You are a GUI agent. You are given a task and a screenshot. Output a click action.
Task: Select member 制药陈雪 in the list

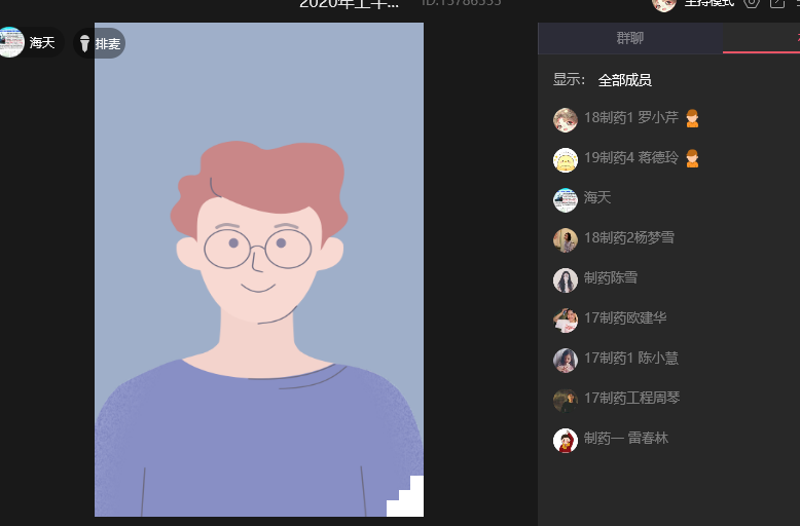tap(610, 278)
